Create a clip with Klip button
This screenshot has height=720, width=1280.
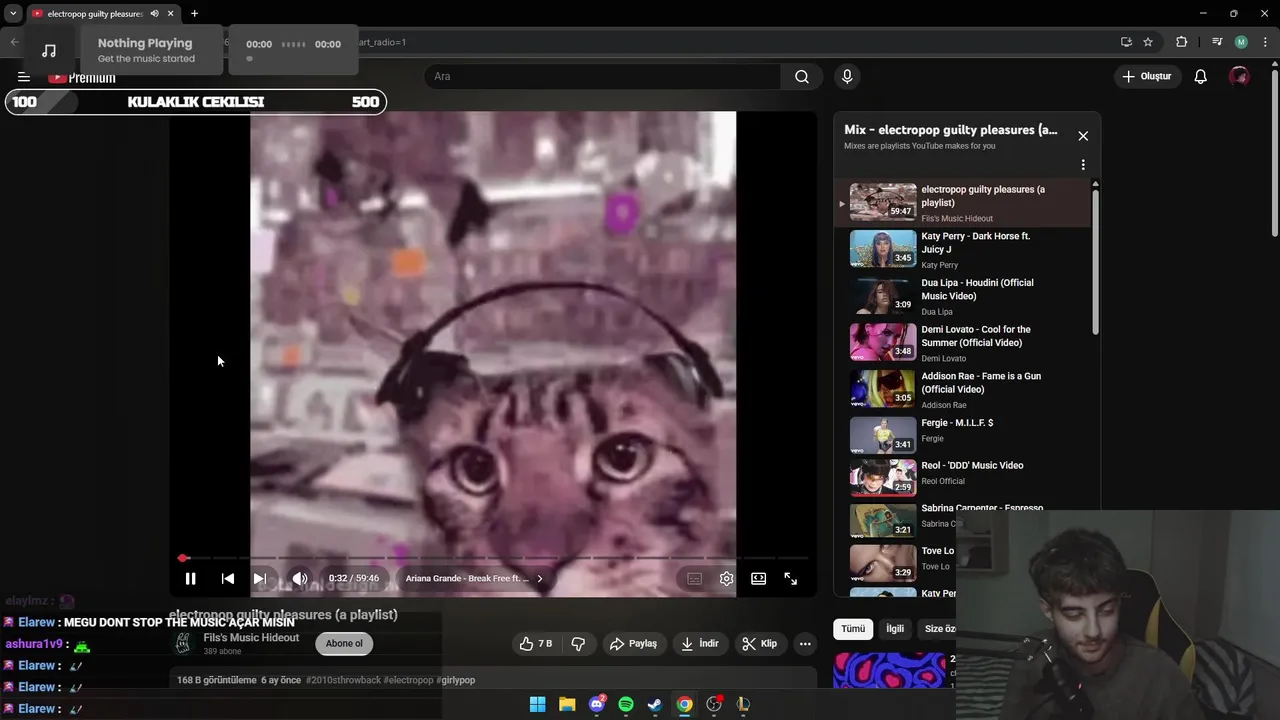point(759,644)
